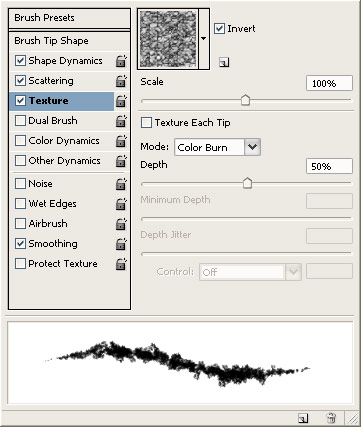361x427 pixels.
Task: Toggle lock icon for Smoothing
Action: tap(121, 244)
